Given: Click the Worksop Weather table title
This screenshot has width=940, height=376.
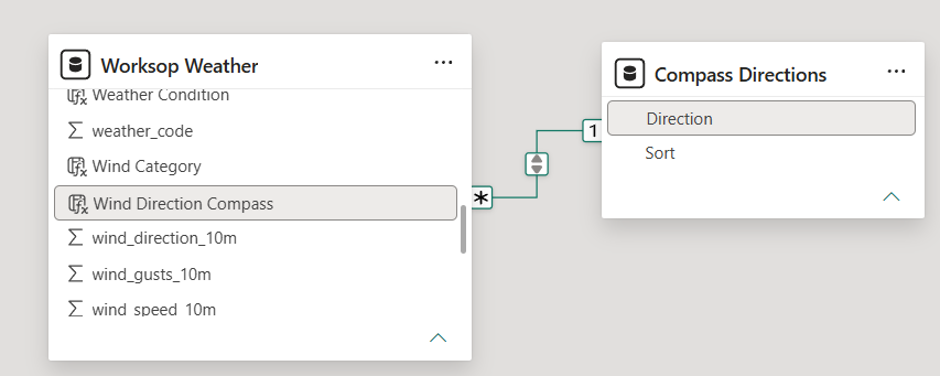Looking at the screenshot, I should tap(179, 65).
